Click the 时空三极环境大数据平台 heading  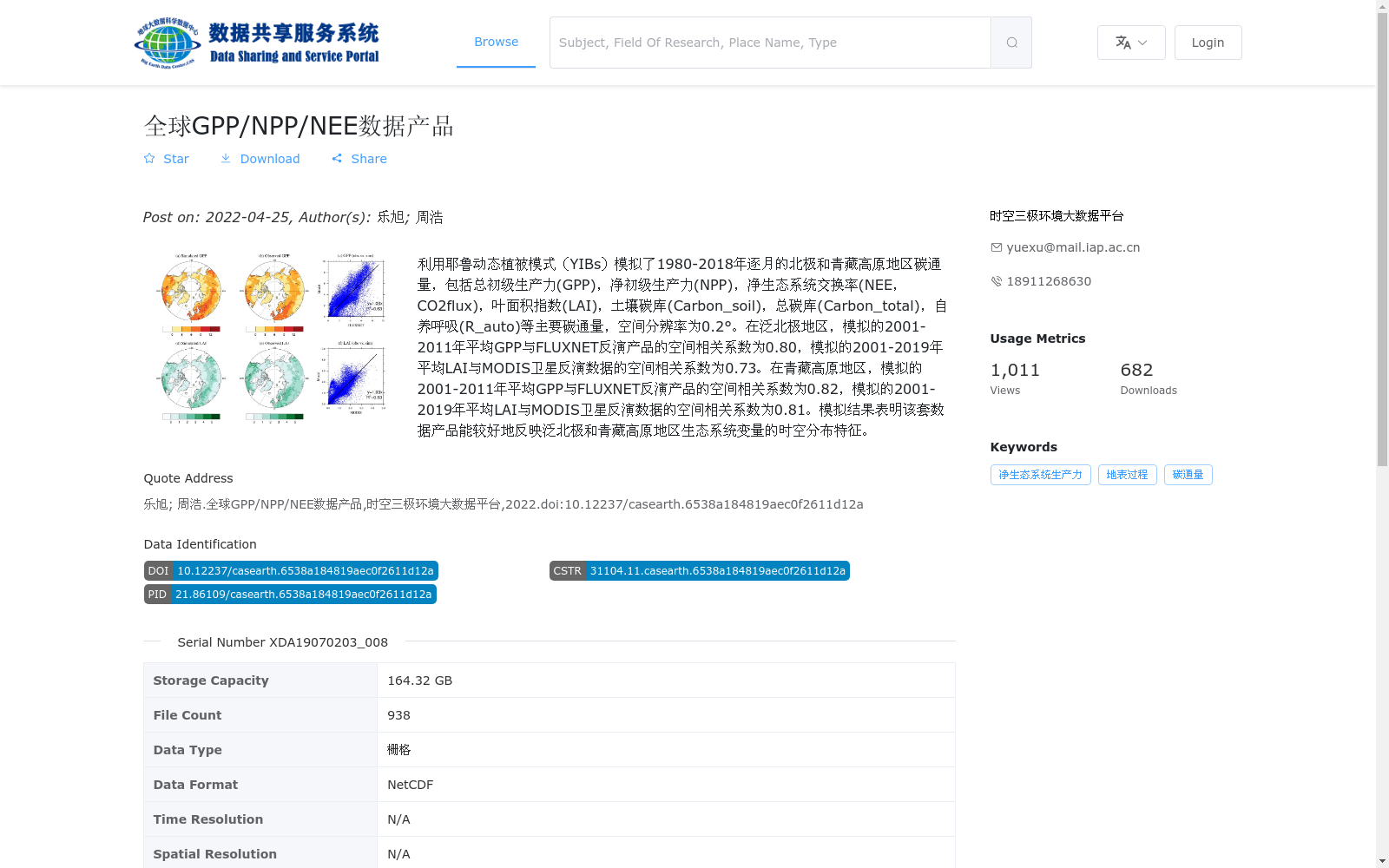tap(1057, 216)
